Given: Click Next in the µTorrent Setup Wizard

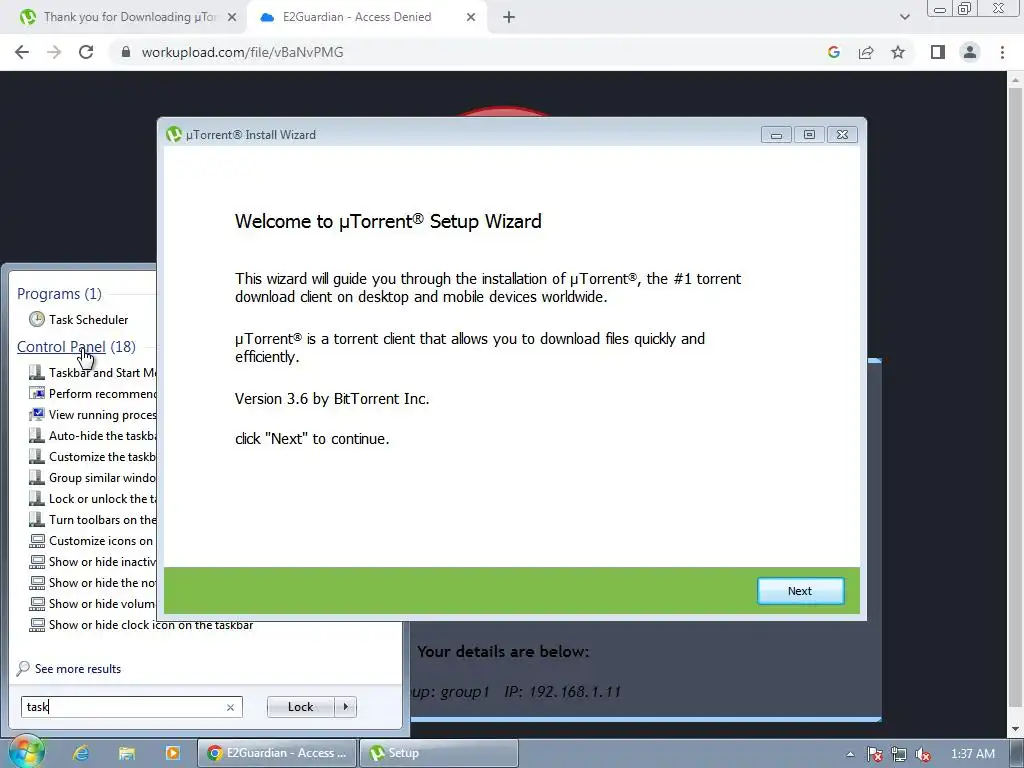Looking at the screenshot, I should click(x=800, y=591).
